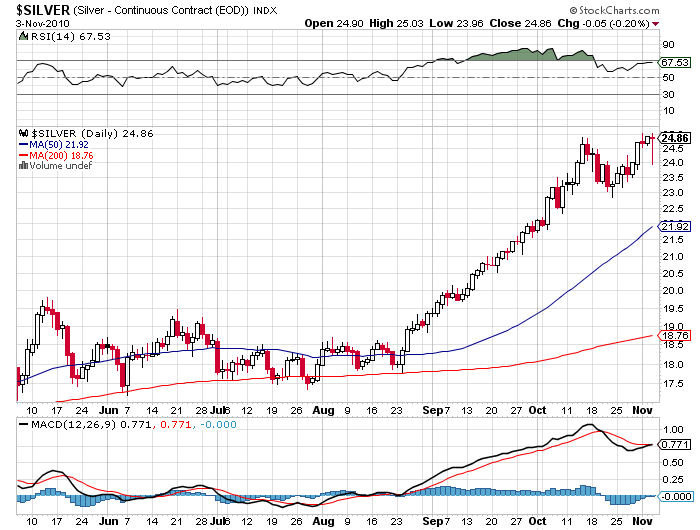Click the red down-triangle after the Chg value
The height and width of the screenshot is (530, 700).
(655, 24)
